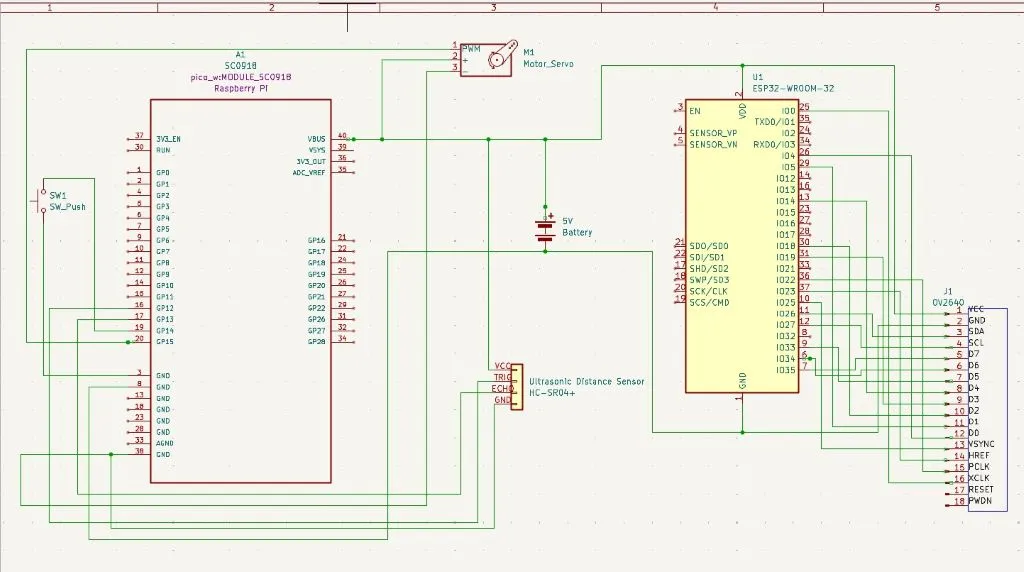The height and width of the screenshot is (572, 1024).
Task: Click the 'SENSOR_VP' pin label
Action: click(x=713, y=133)
